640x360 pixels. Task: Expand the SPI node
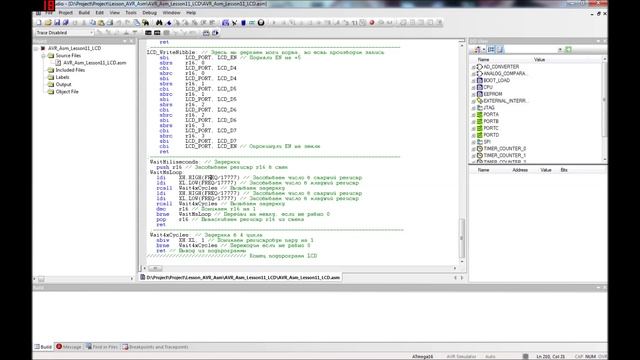(473, 142)
